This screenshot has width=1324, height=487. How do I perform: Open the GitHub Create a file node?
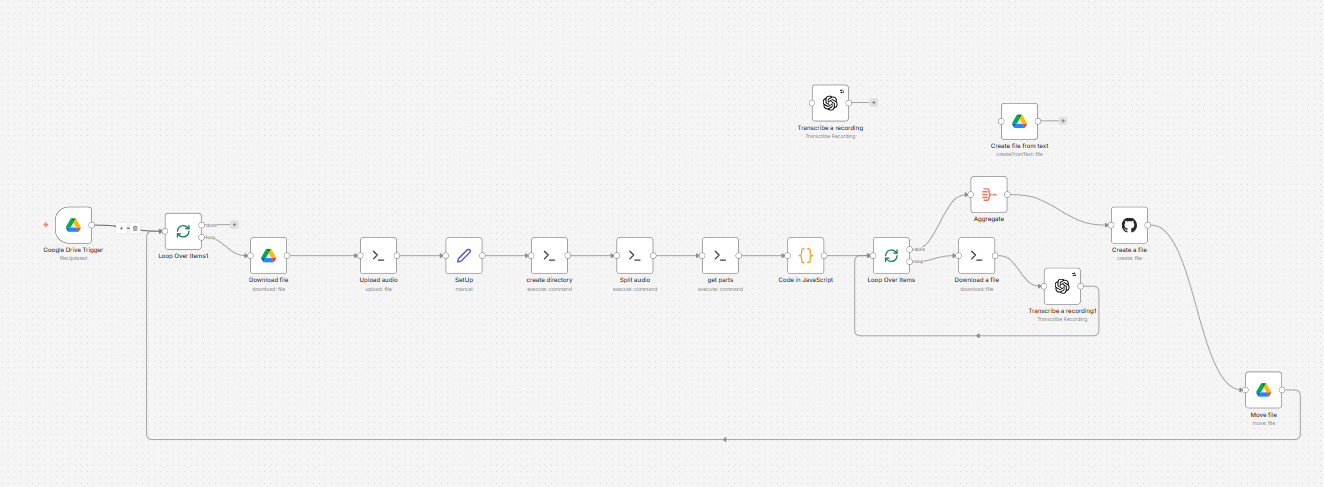(x=1129, y=225)
